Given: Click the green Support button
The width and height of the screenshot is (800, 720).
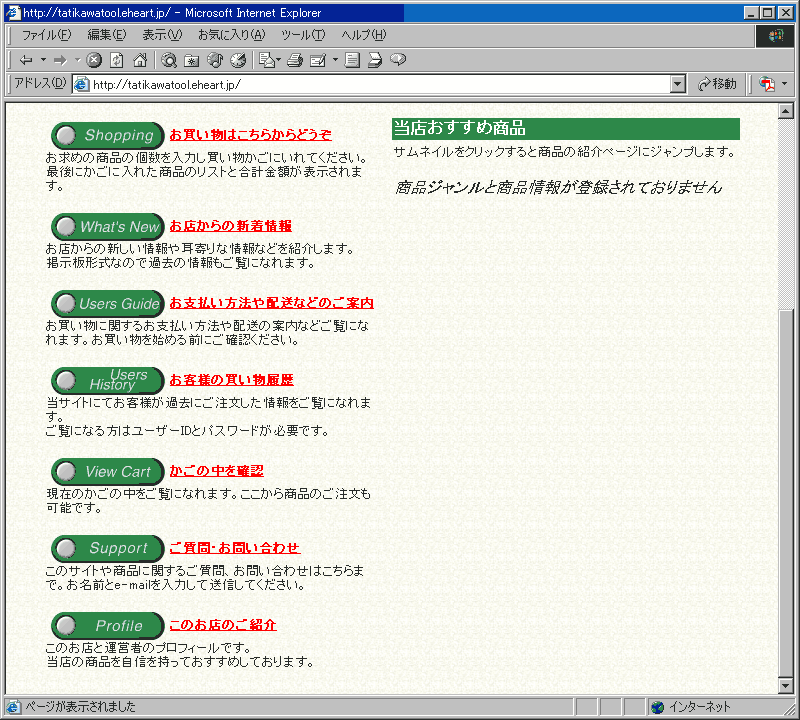Looking at the screenshot, I should tap(108, 548).
